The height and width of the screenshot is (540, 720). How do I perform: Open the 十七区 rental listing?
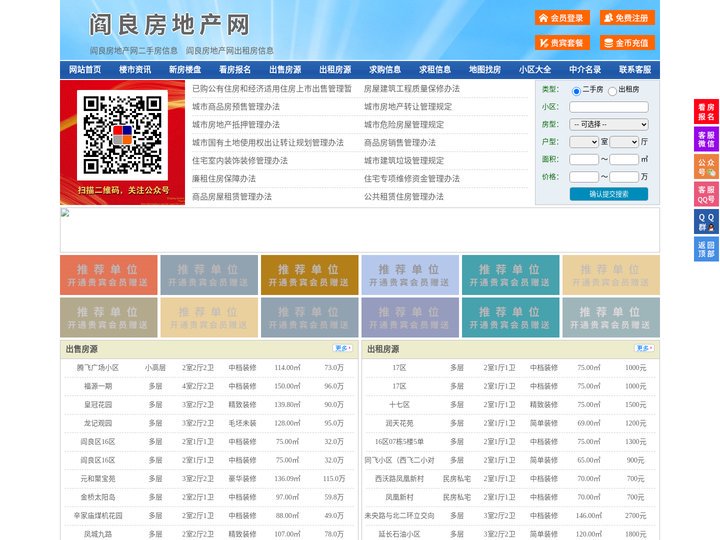tap(399, 405)
